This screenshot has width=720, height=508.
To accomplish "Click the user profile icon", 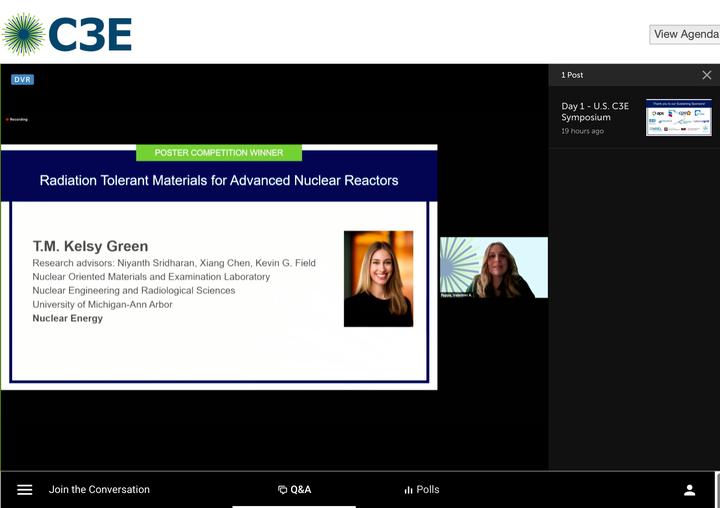I will (x=689, y=490).
